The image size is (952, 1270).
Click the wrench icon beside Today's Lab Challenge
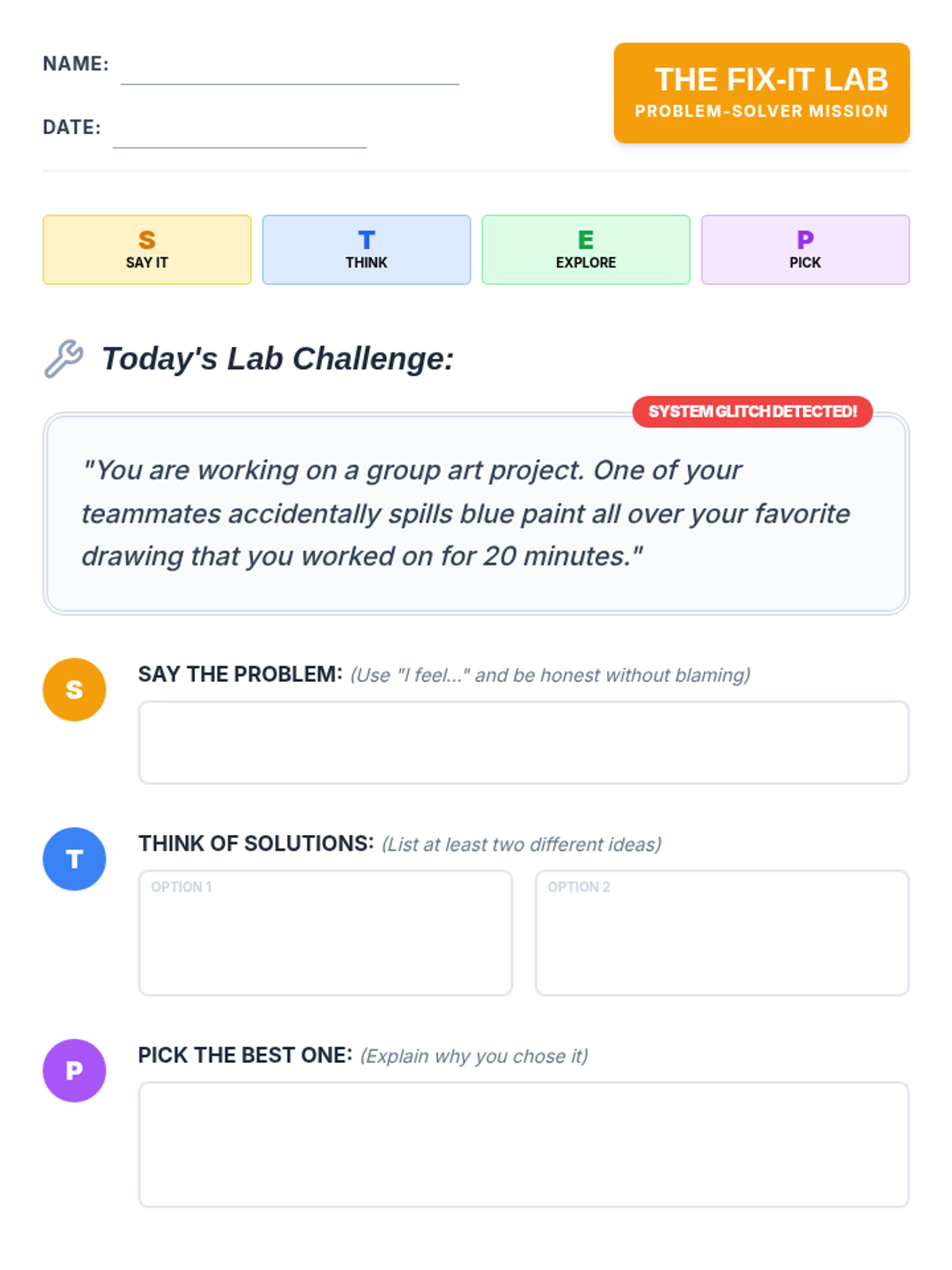pyautogui.click(x=63, y=359)
